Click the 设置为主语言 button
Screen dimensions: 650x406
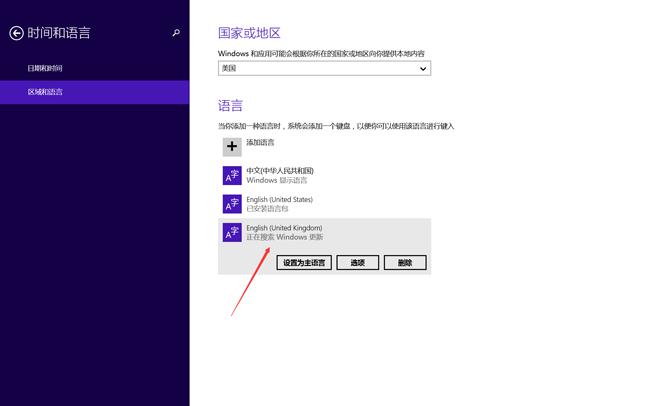coord(304,263)
